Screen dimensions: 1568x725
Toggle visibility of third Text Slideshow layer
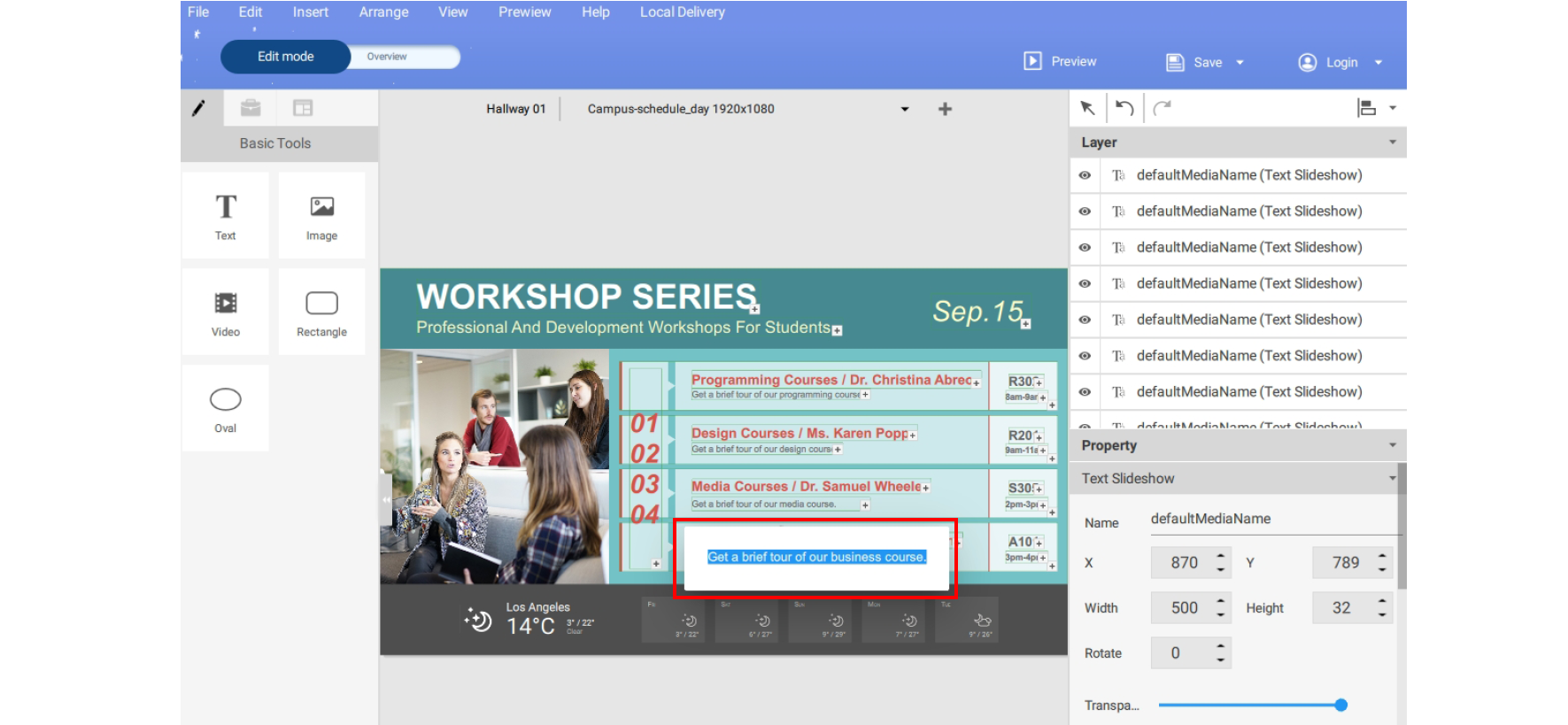click(x=1085, y=248)
